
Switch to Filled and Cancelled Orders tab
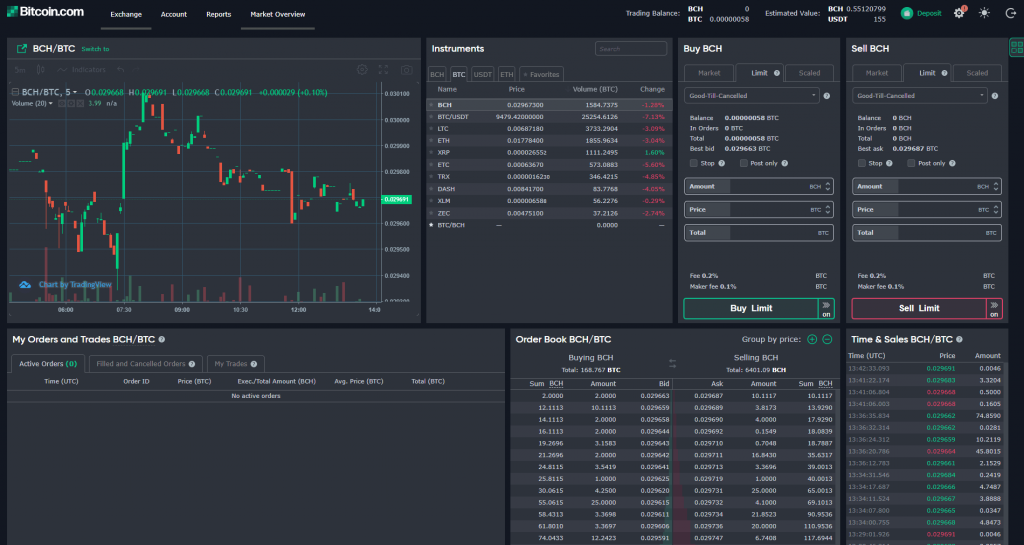click(x=146, y=364)
